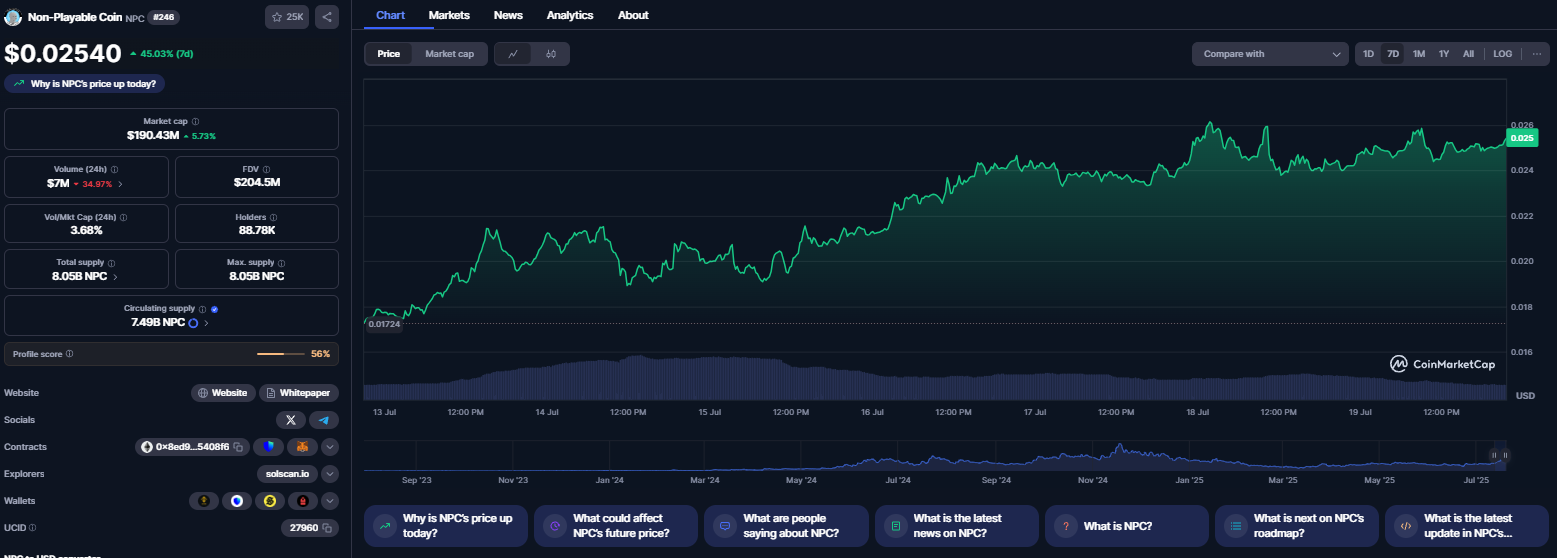Select the 1Y time range
Viewport: 1557px width, 558px height.
pos(1444,54)
